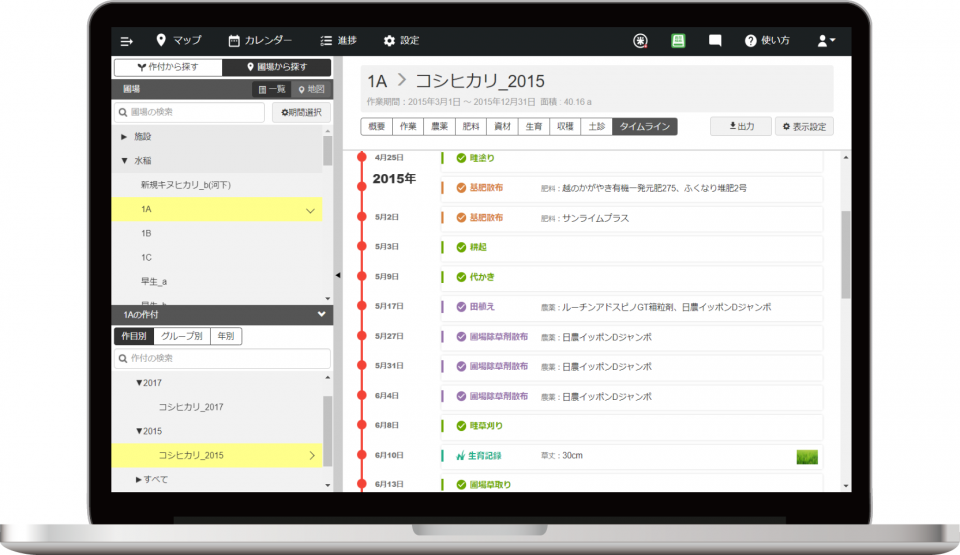Image resolution: width=960 pixels, height=555 pixels.
Task: Open 設定 via the gear icon
Action: pos(390,41)
